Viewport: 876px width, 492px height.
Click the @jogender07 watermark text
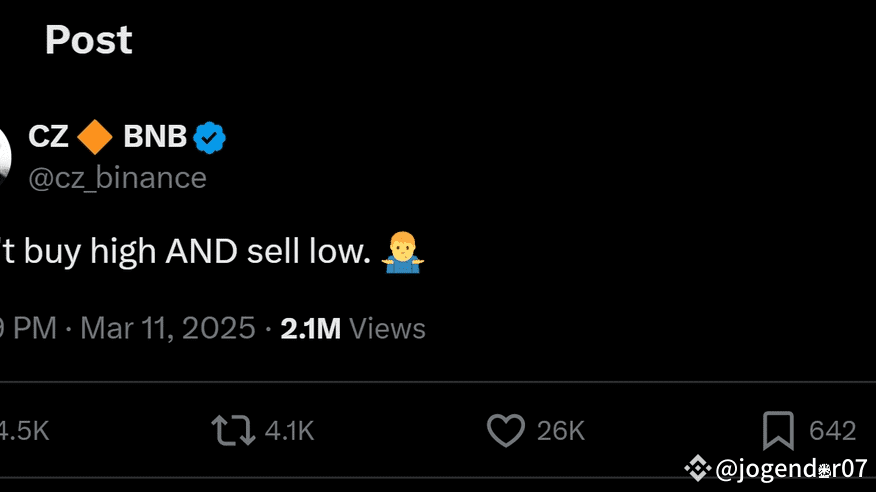coord(791,468)
